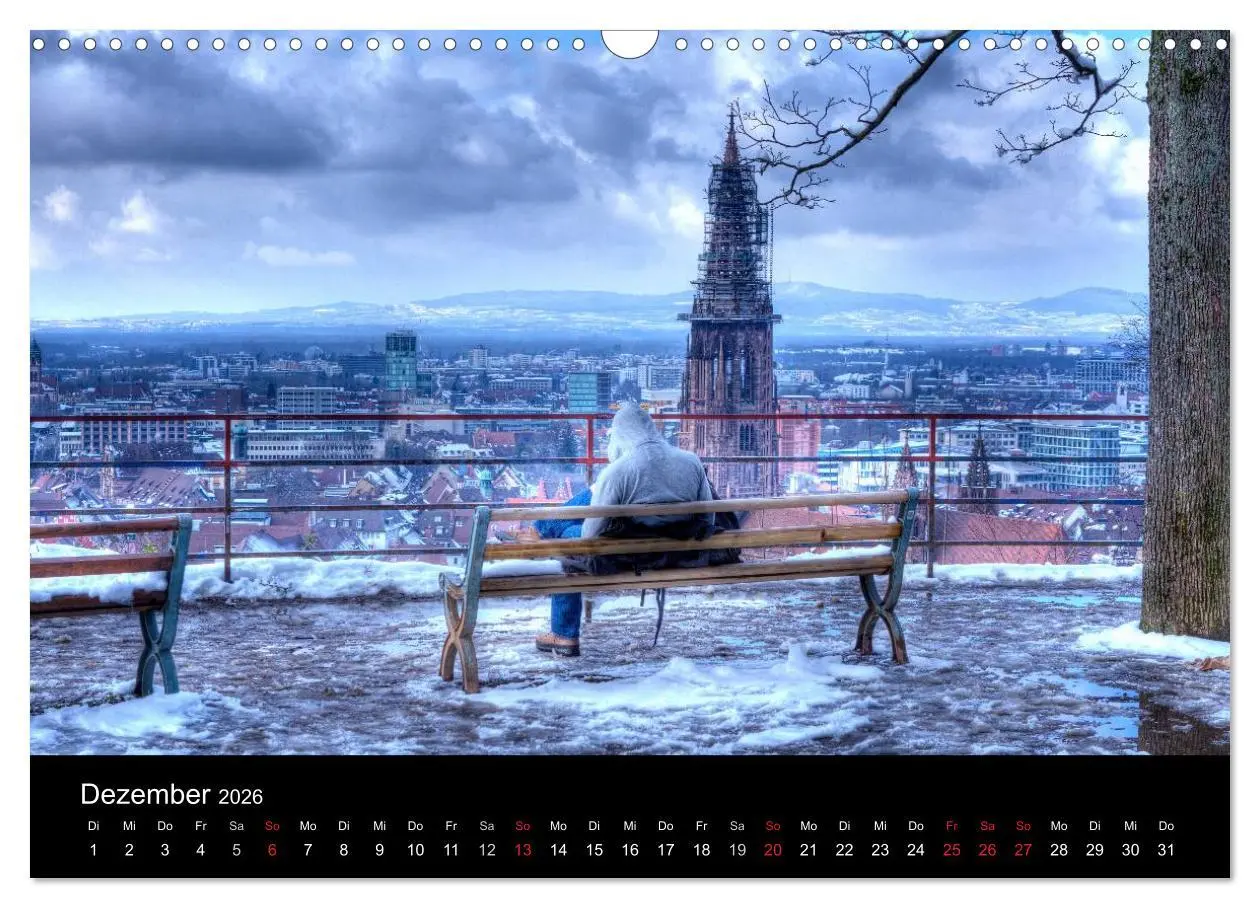Pick date 17 in the calendar row
The image size is (1260, 908).
tap(665, 850)
